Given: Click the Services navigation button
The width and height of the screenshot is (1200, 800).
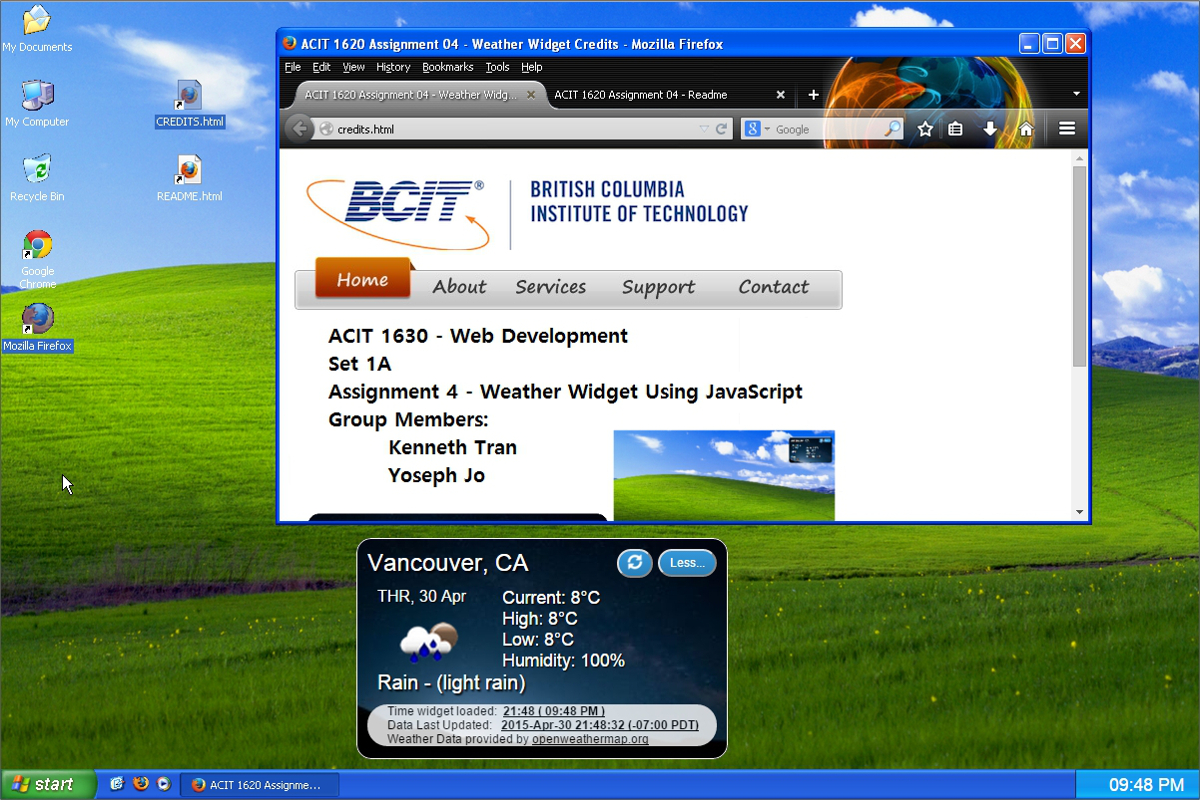Looking at the screenshot, I should coord(550,287).
